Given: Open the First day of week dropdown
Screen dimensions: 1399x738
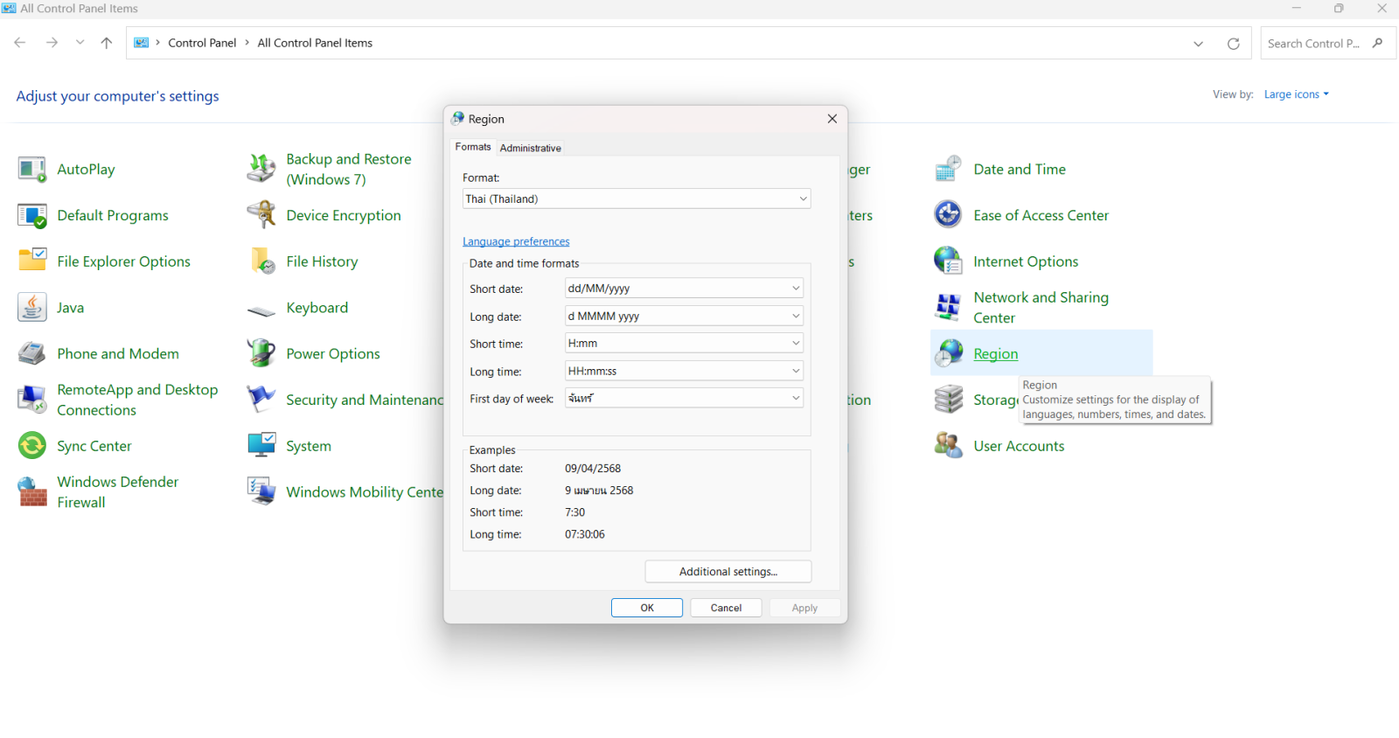Looking at the screenshot, I should [x=684, y=398].
